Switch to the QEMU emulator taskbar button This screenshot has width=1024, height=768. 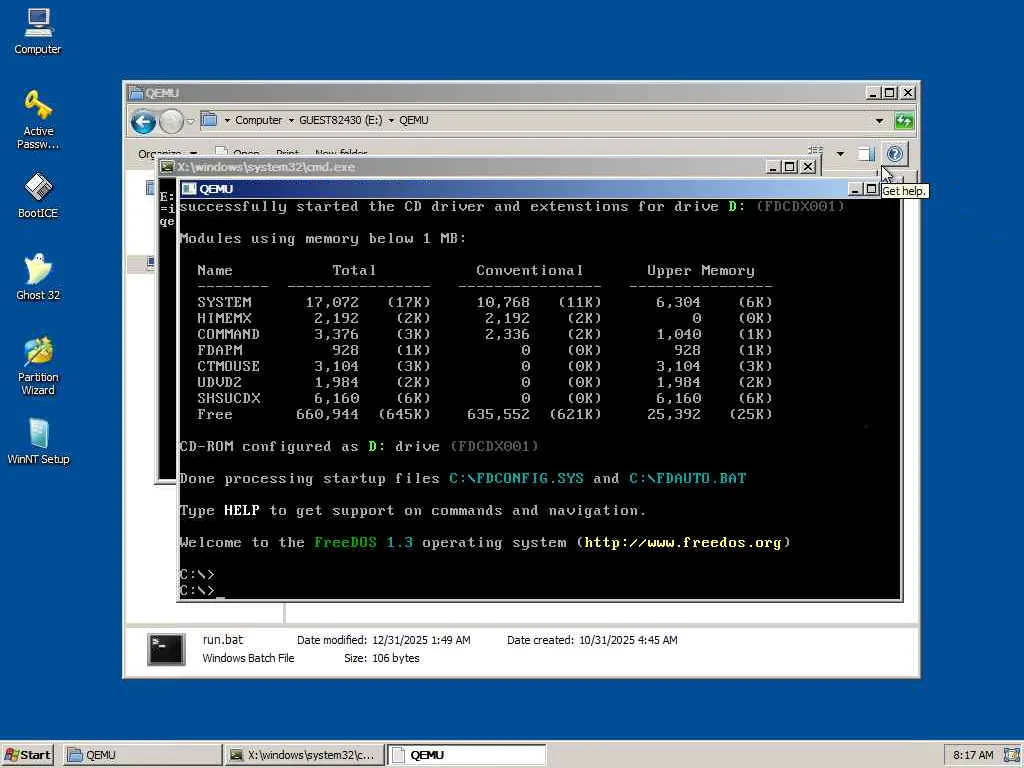pyautogui.click(x=466, y=755)
